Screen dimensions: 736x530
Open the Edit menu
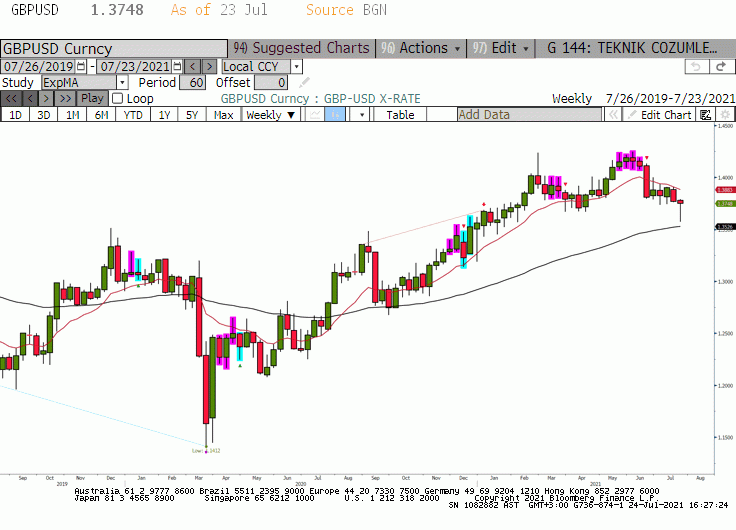pos(501,48)
